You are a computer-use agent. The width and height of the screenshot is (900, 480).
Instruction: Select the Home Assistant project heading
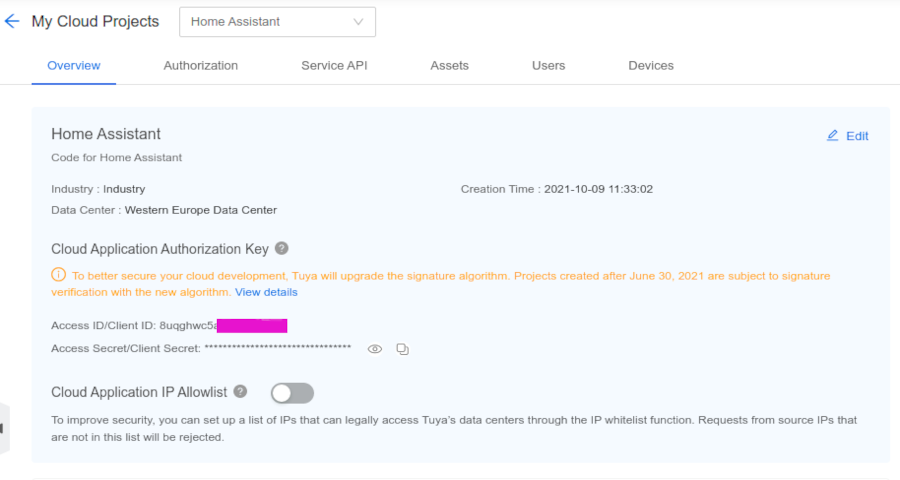(x=106, y=134)
